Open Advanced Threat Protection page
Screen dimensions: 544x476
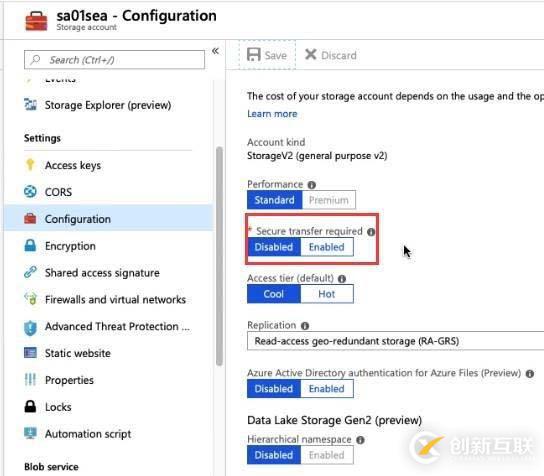tap(109, 326)
